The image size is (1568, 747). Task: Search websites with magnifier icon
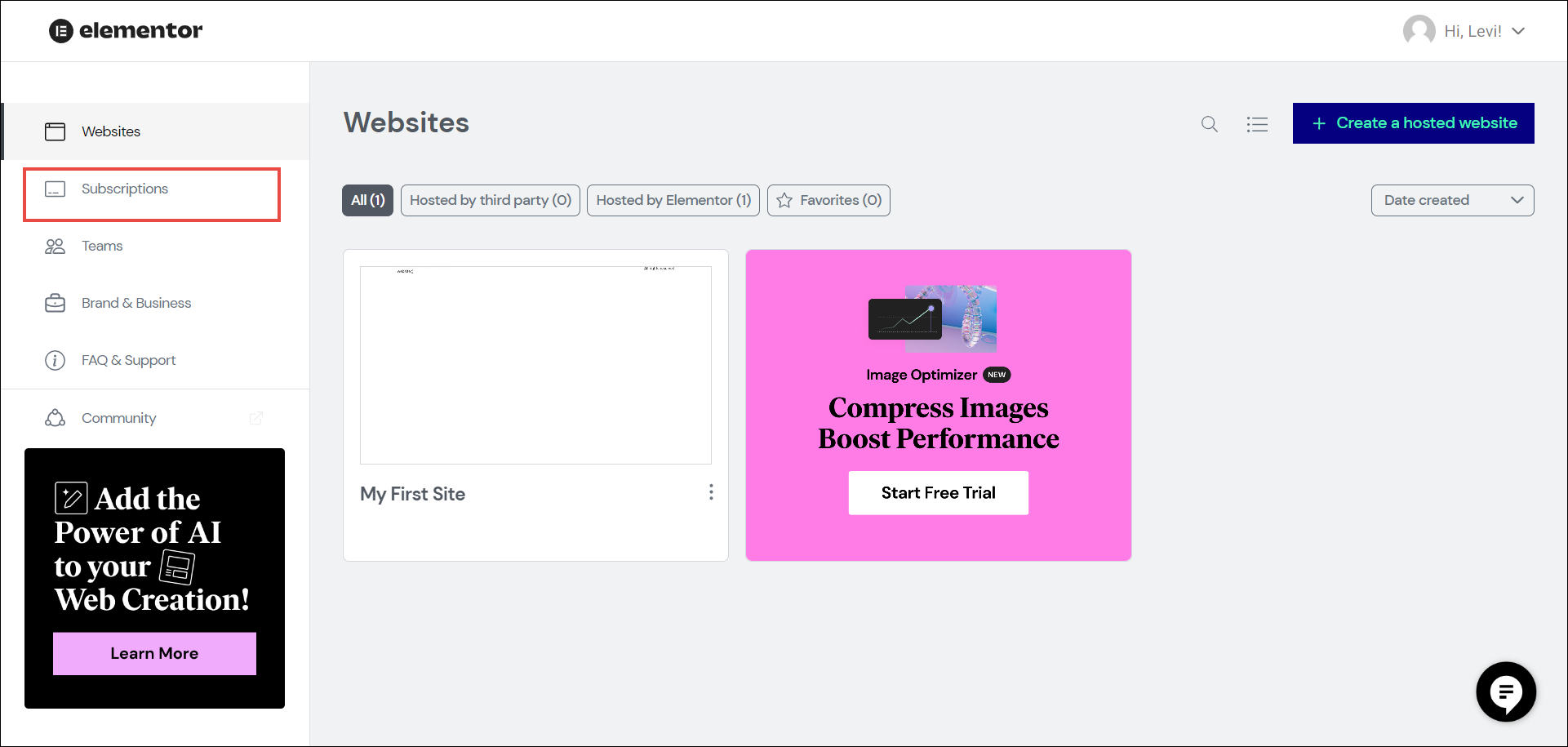click(x=1210, y=124)
